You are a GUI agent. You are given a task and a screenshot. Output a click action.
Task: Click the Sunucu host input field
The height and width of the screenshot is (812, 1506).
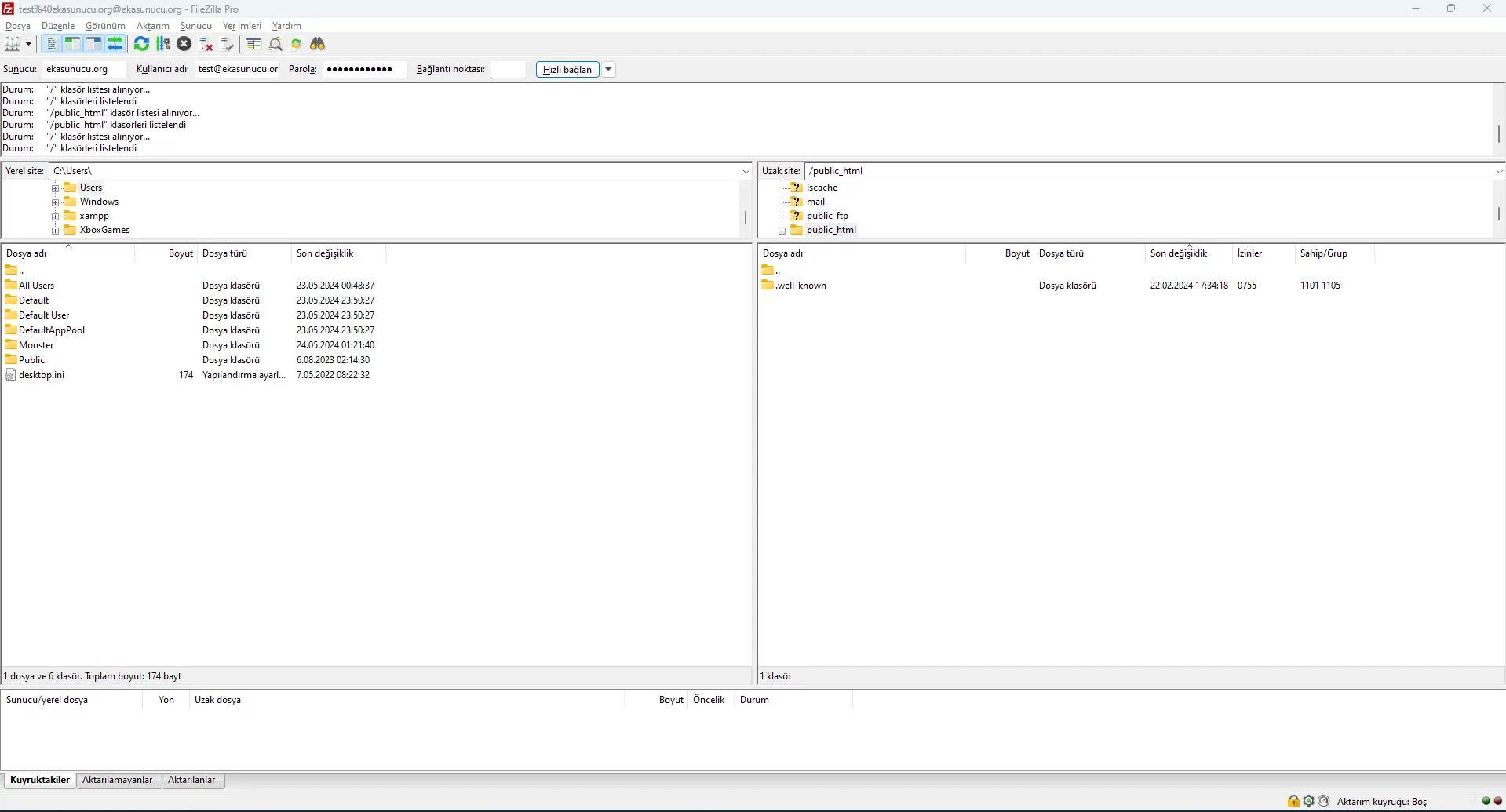click(x=84, y=69)
